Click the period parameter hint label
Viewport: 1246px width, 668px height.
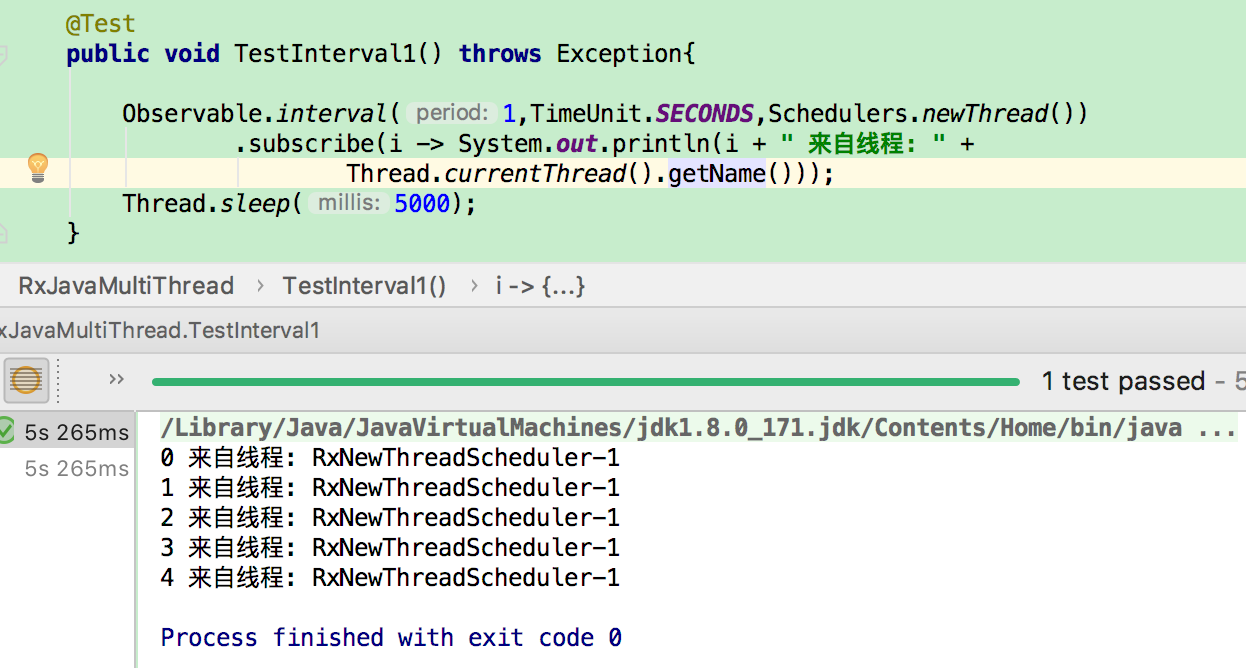449,113
